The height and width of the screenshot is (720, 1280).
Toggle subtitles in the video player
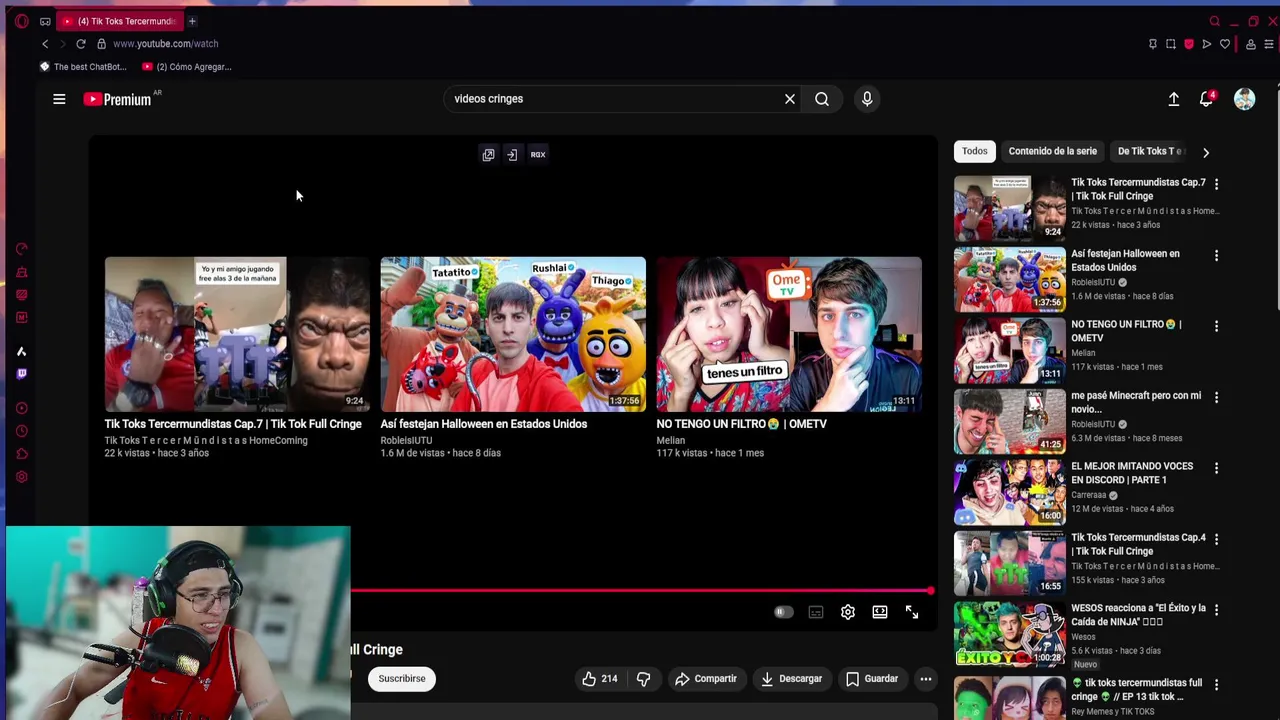(816, 612)
